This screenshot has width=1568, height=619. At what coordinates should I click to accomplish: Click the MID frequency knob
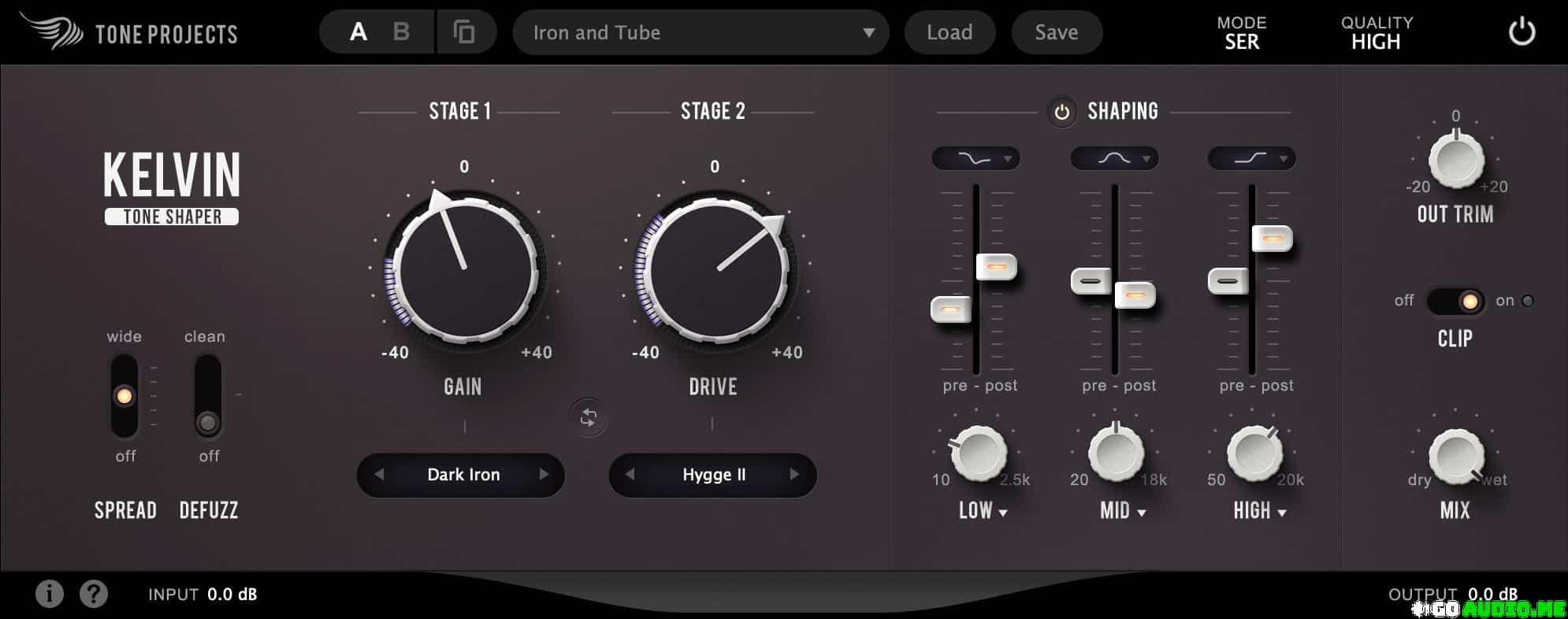[x=1117, y=454]
